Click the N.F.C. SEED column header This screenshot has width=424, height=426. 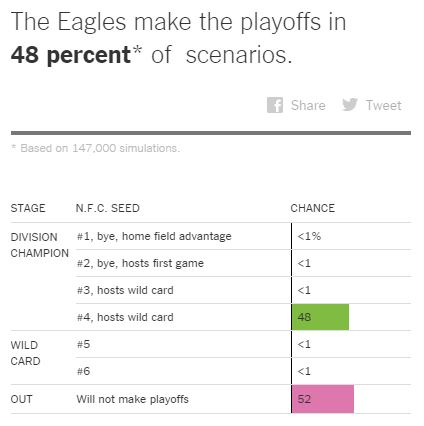108,208
